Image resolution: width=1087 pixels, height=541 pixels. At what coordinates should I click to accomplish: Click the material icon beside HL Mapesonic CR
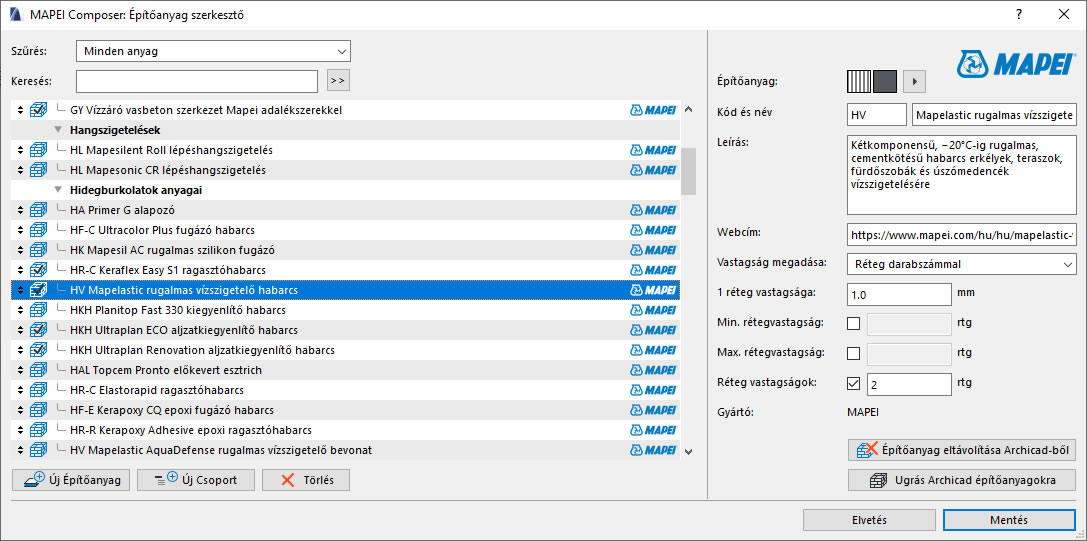coord(39,170)
